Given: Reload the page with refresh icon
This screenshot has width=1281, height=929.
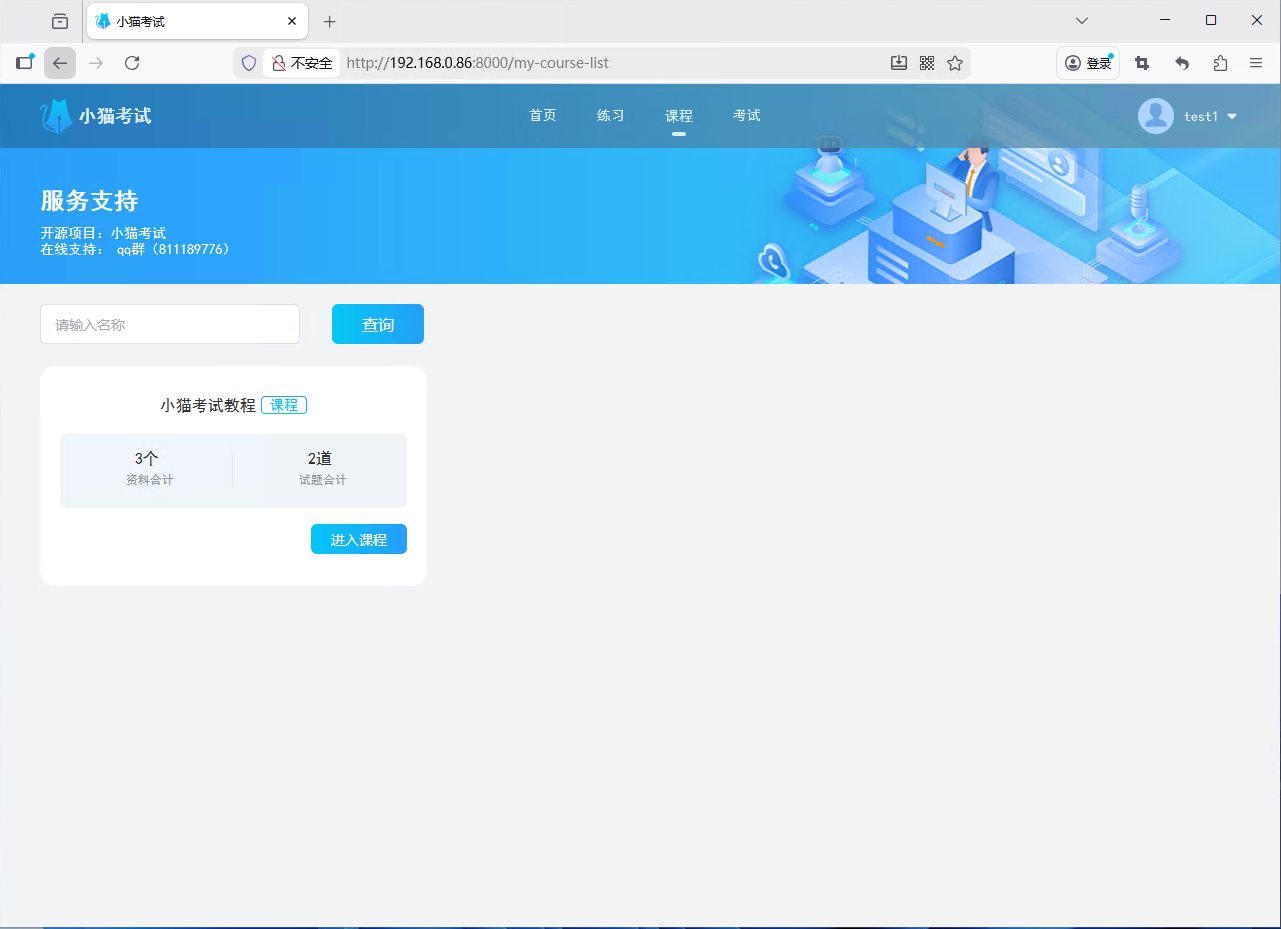Looking at the screenshot, I should pos(132,63).
